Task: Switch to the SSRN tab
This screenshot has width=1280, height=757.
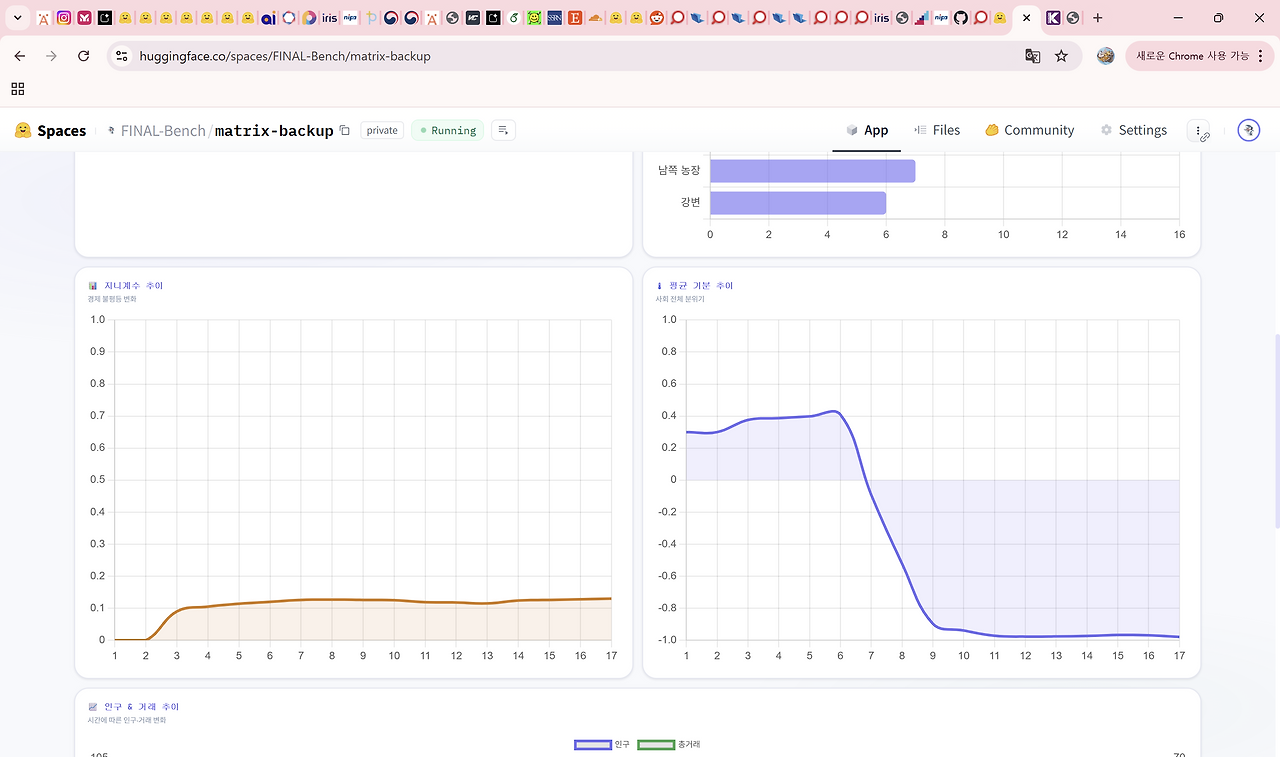Action: point(554,18)
